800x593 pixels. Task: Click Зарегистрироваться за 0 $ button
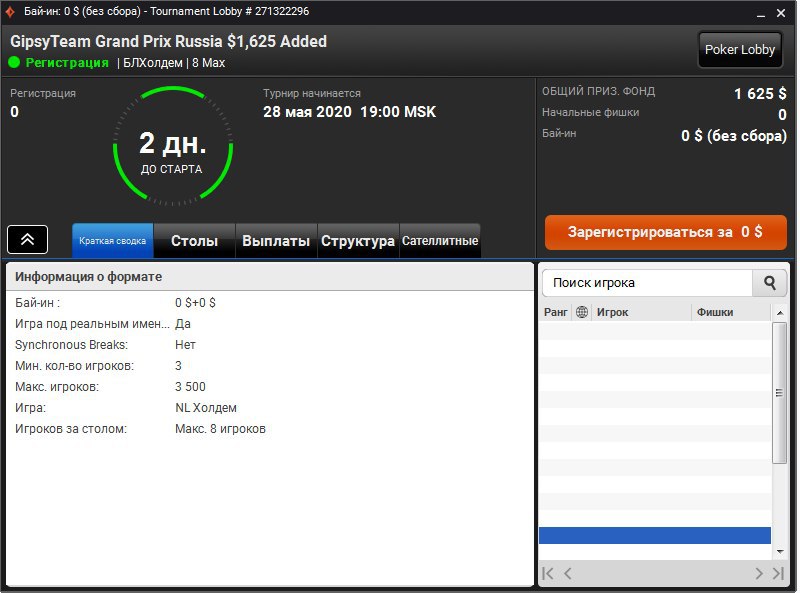[666, 232]
